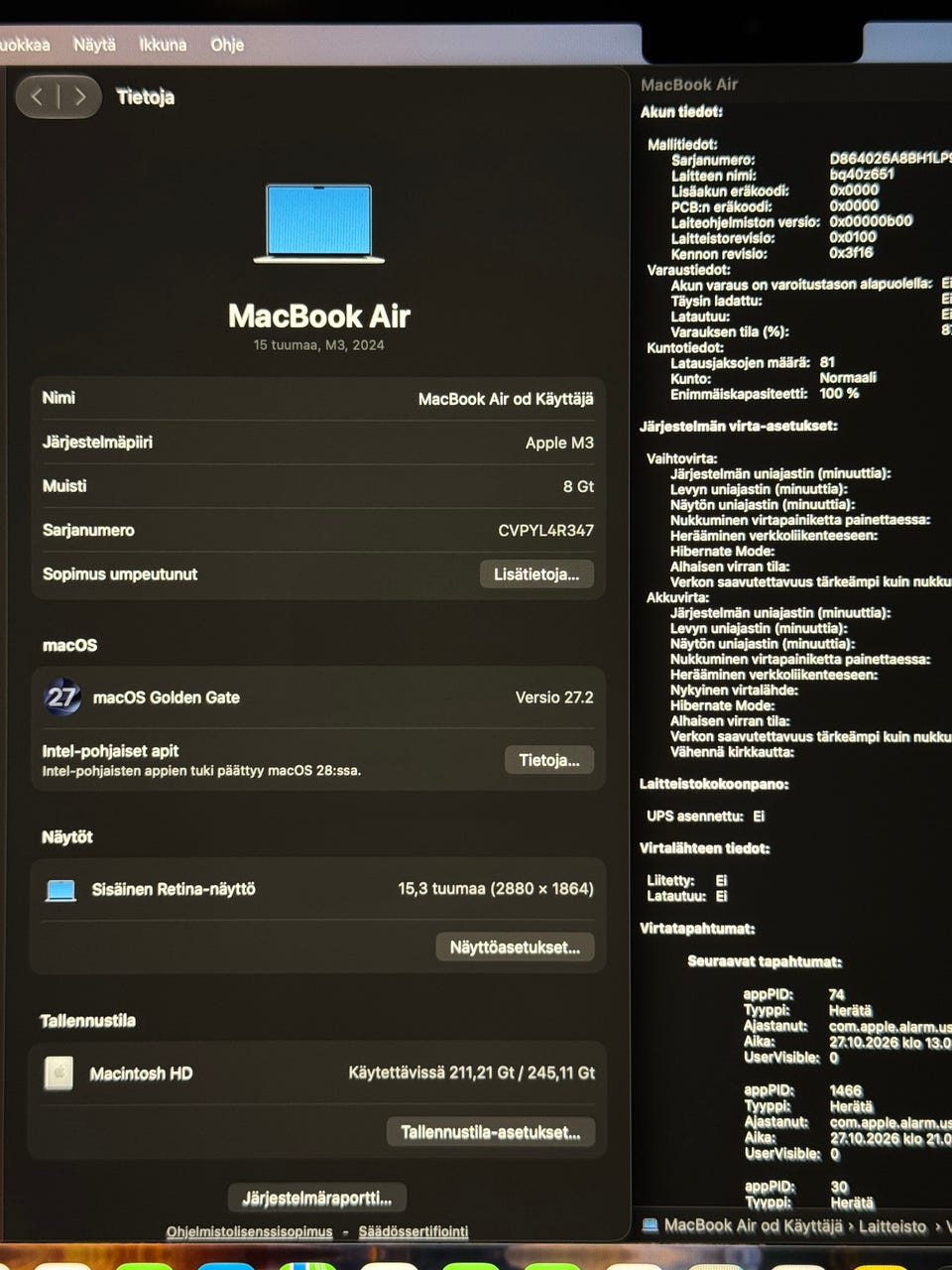This screenshot has width=952, height=1270.
Task: Click the Kunto: Normaali line
Action: click(x=773, y=378)
